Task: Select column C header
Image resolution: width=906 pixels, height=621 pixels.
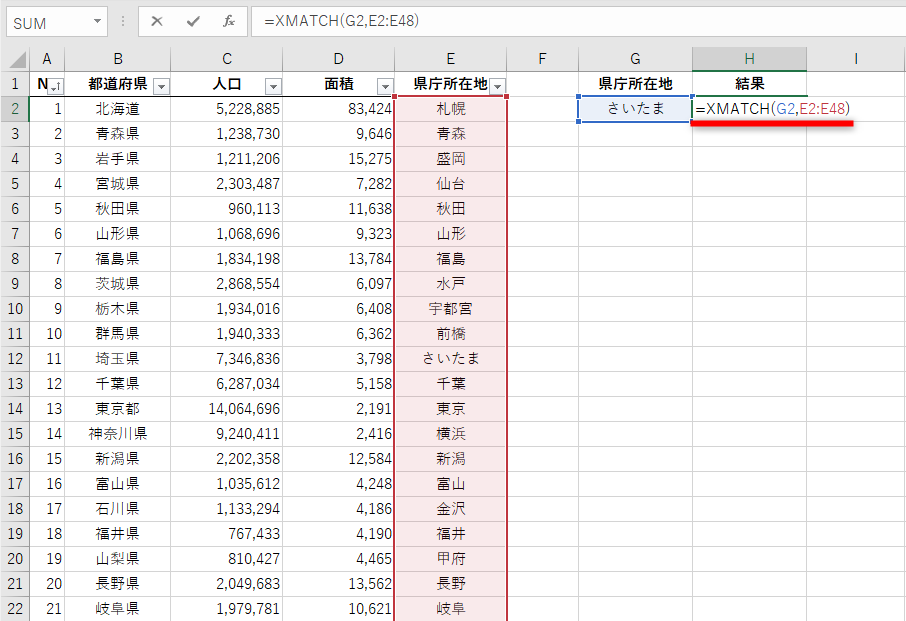Action: tap(226, 59)
